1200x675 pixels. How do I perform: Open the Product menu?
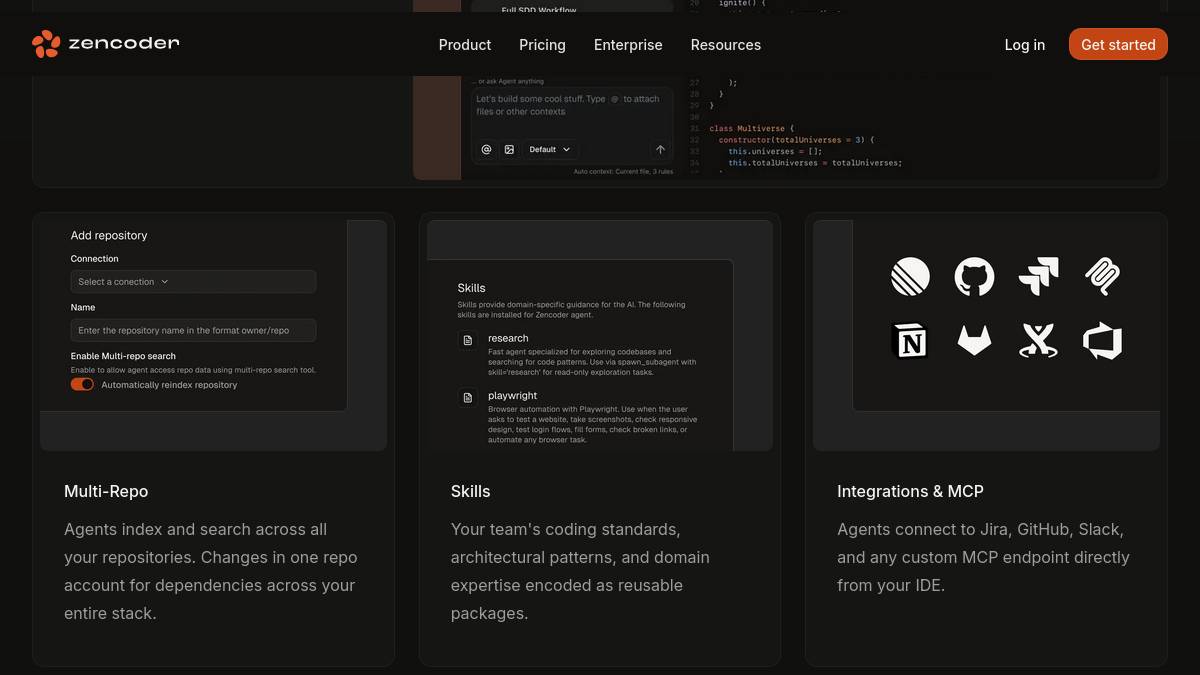click(465, 45)
